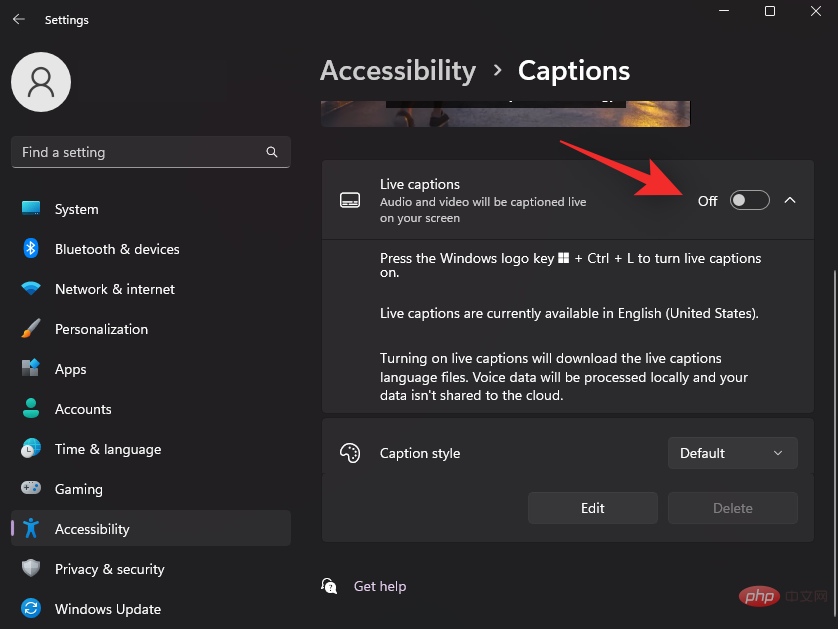Click the Personalization paintbrush icon

31,328
